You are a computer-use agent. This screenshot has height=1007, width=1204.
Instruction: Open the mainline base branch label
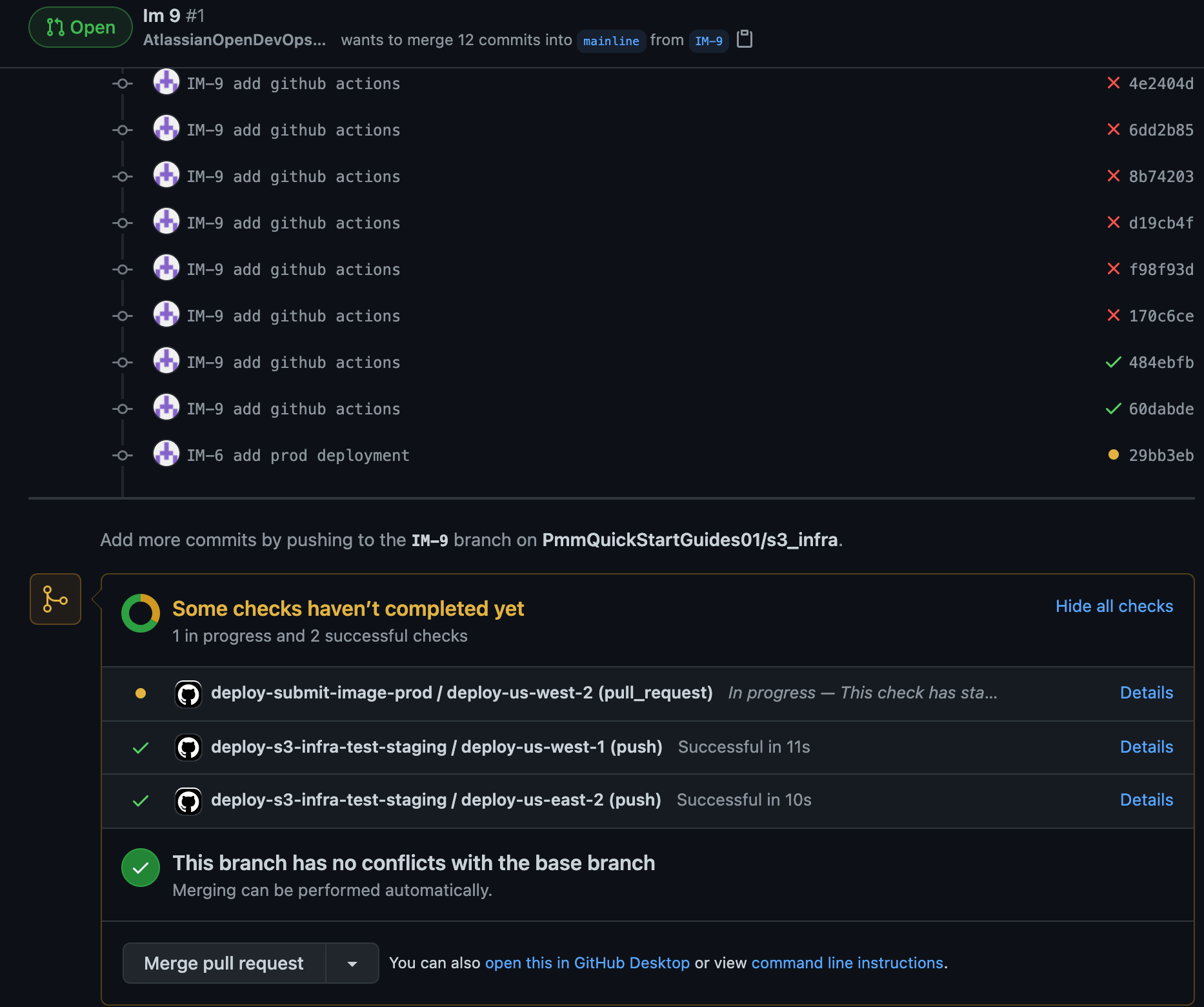tap(611, 41)
